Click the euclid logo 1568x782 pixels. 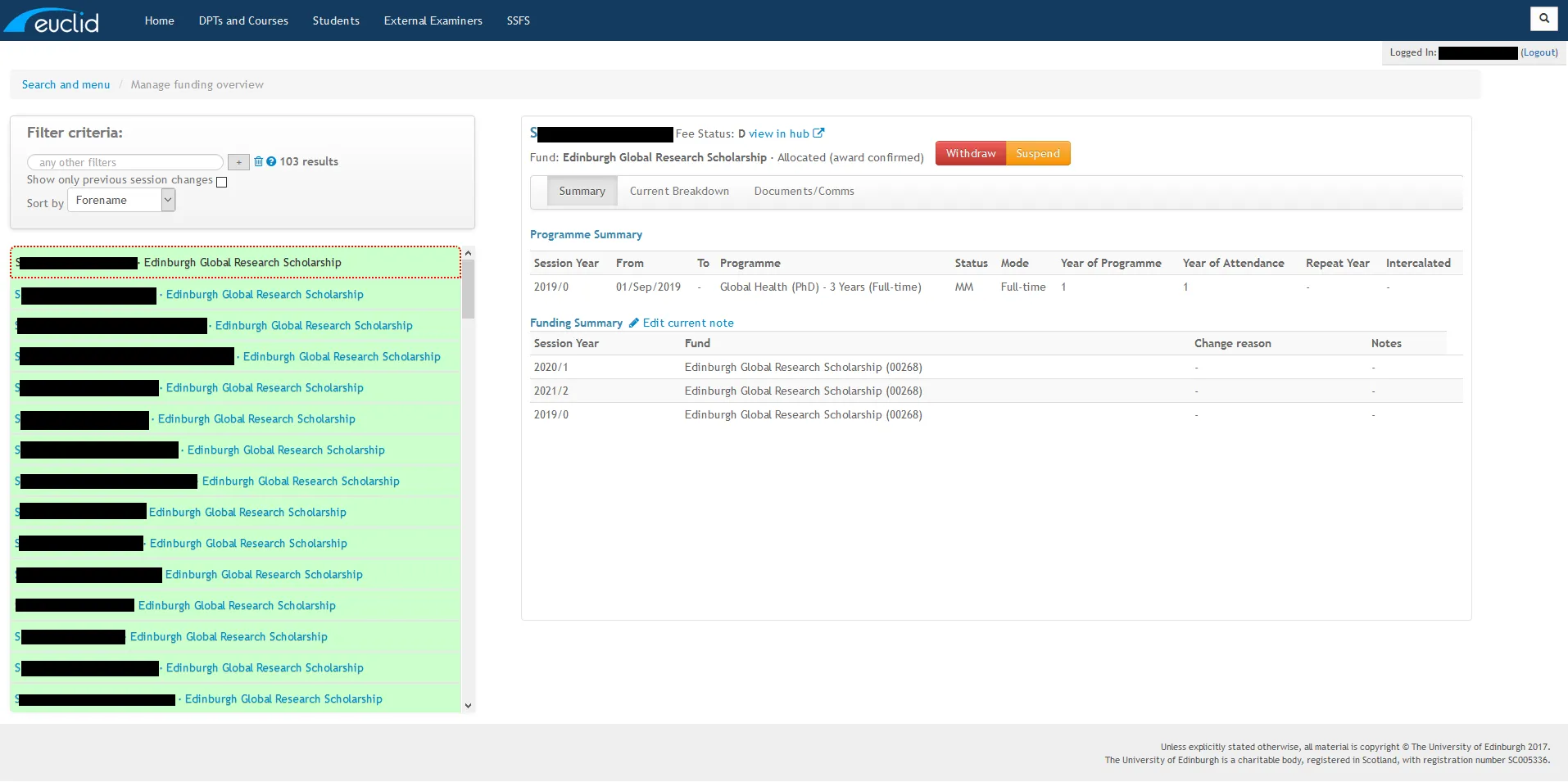coord(51,20)
